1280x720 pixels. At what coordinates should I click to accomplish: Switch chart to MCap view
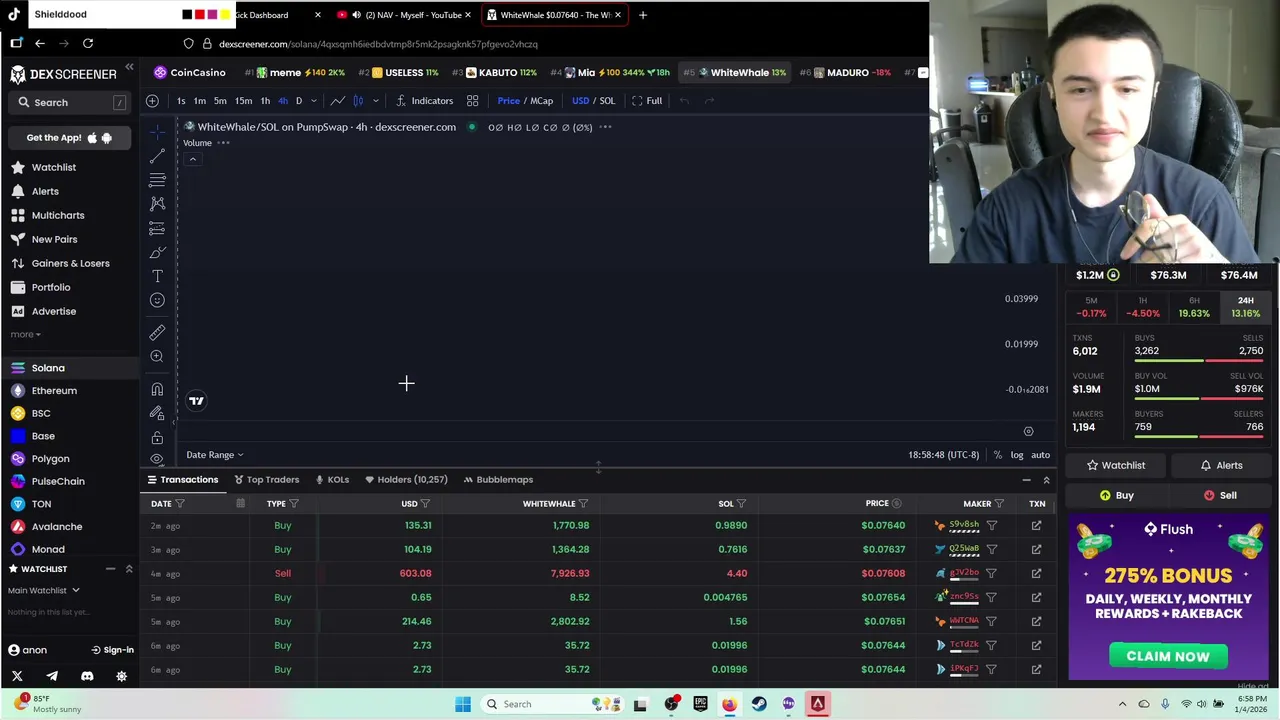click(541, 100)
